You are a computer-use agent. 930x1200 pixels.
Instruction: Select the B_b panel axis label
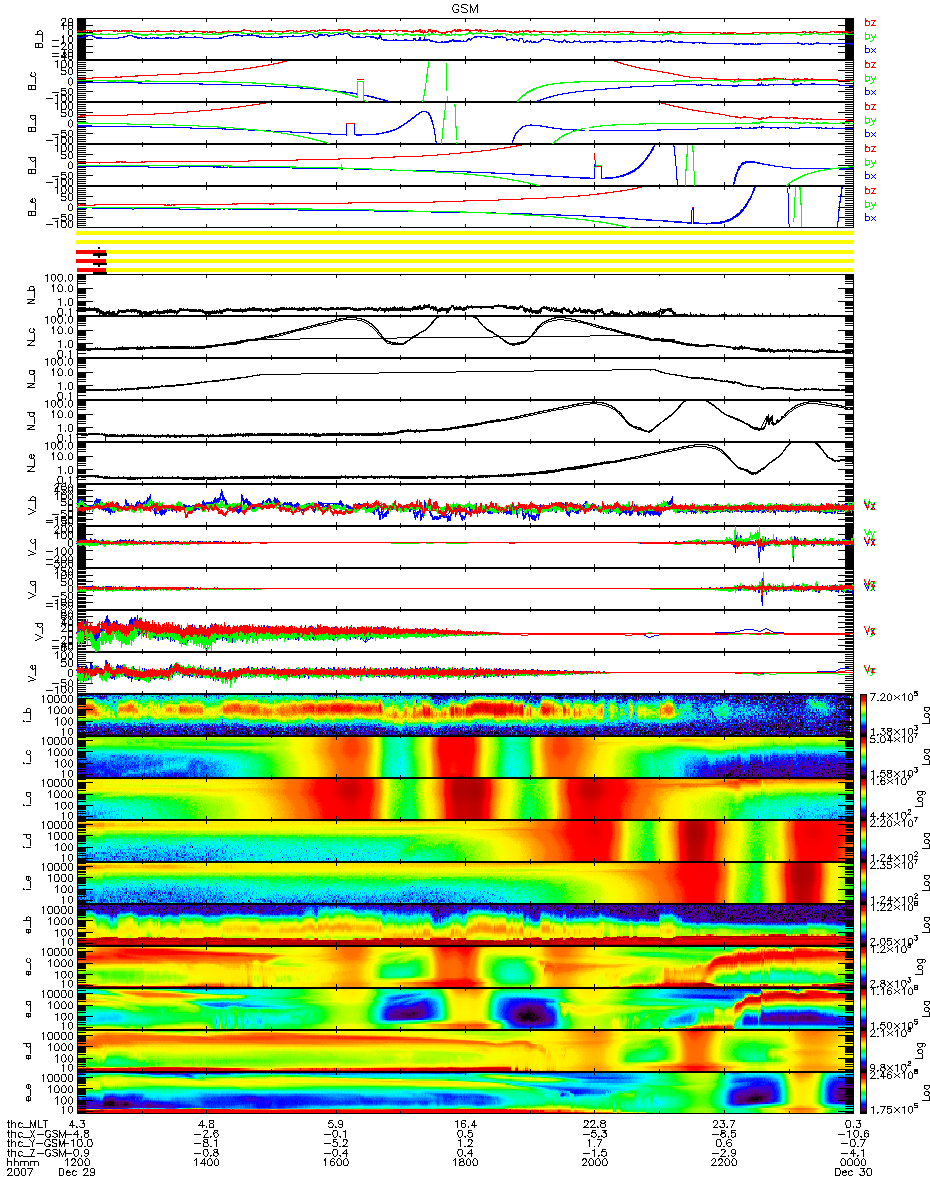[x=39, y=39]
